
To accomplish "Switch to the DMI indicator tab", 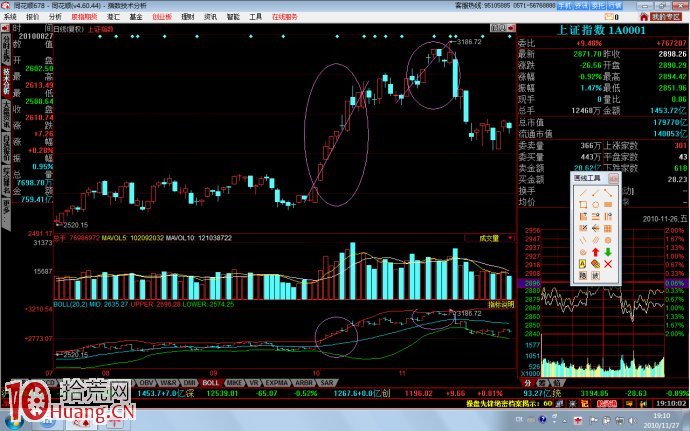I will [190, 383].
